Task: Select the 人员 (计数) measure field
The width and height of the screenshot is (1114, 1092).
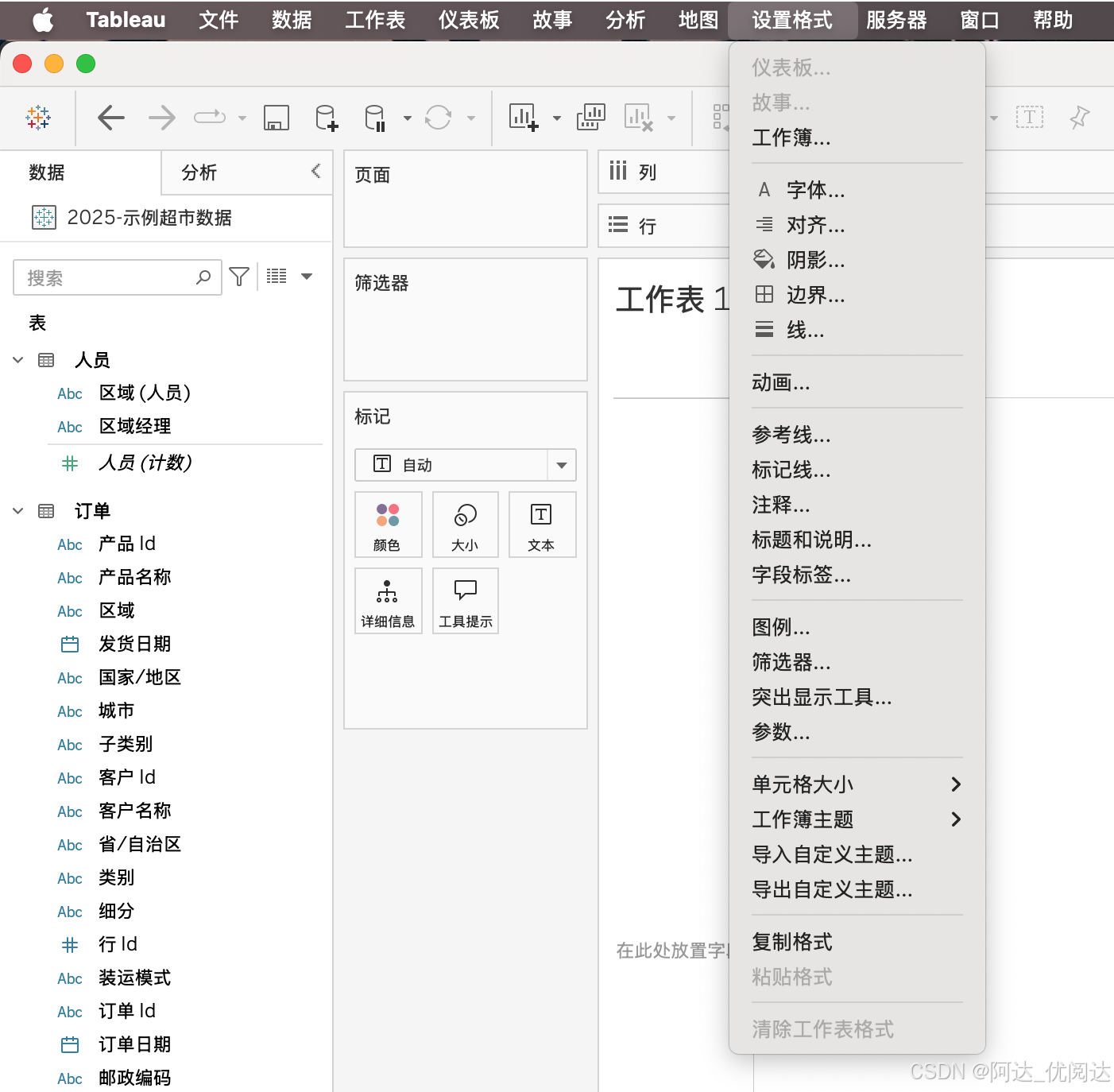Action: (145, 463)
